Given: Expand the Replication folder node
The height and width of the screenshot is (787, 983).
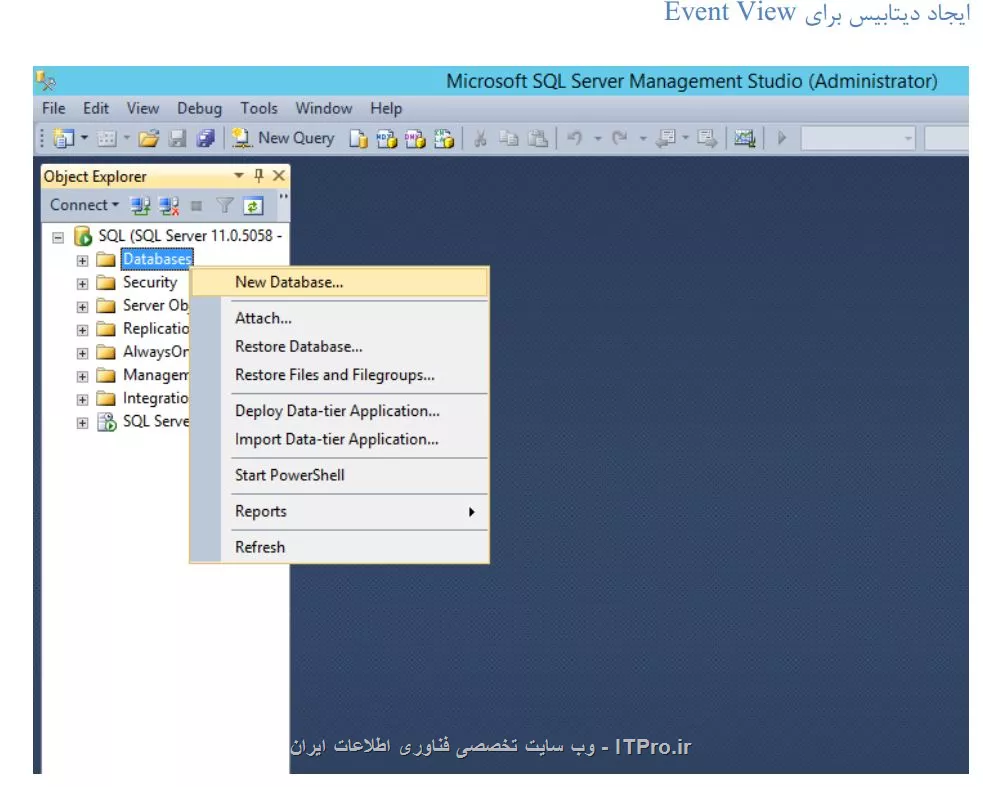Looking at the screenshot, I should point(82,330).
